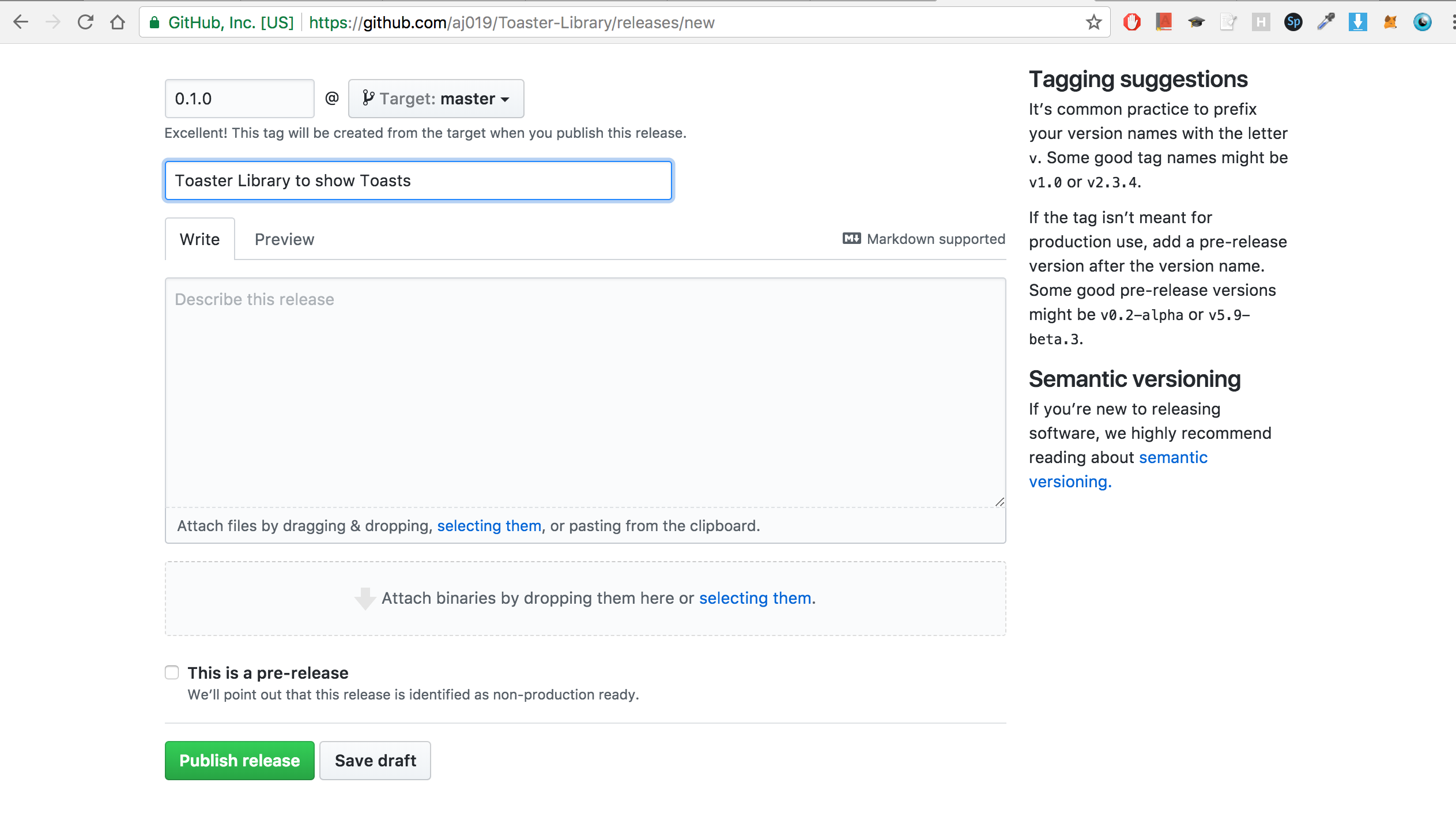Expand the Target: master branch dropdown

point(436,99)
